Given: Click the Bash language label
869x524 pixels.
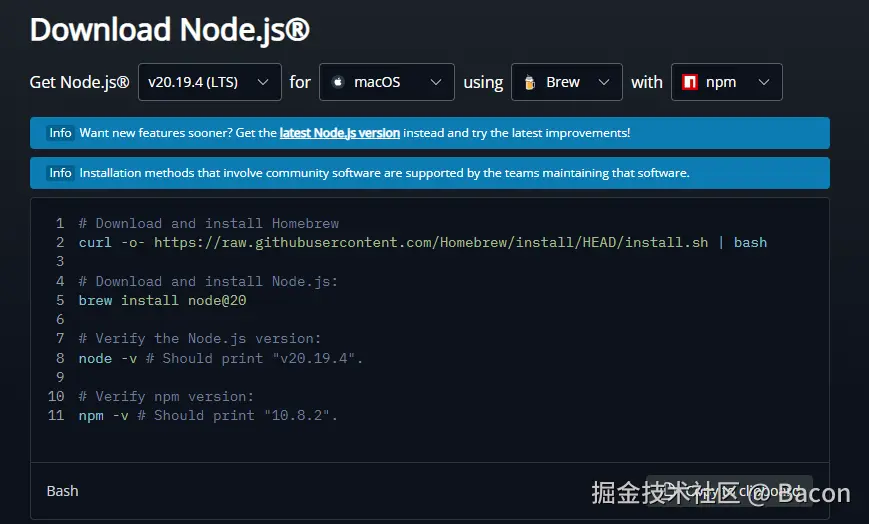Looking at the screenshot, I should click(x=63, y=491).
